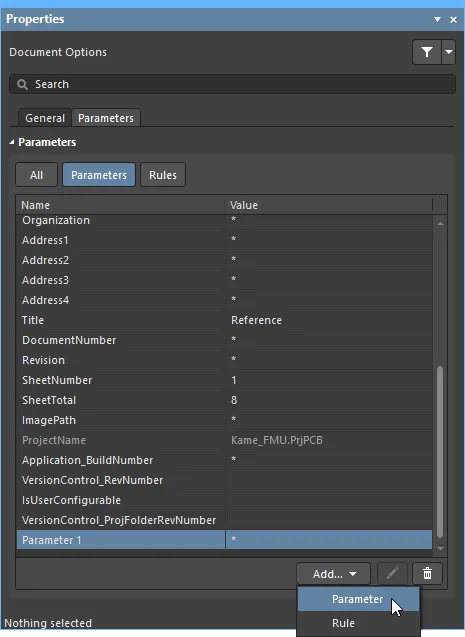Click the filter funnel icon
The height and width of the screenshot is (637, 465).
click(x=427, y=52)
